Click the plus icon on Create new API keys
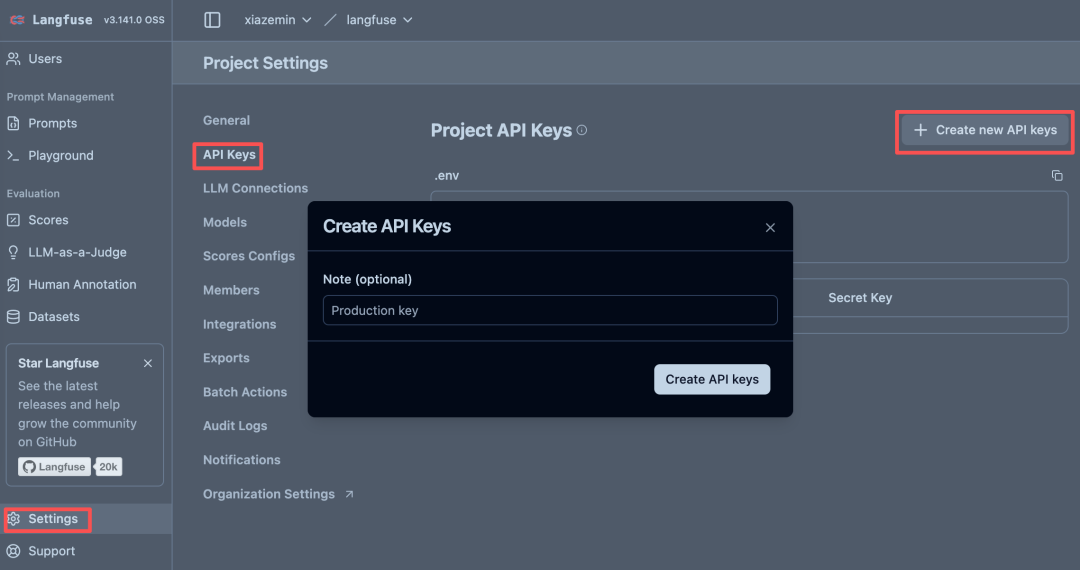1080x570 pixels. pyautogui.click(x=920, y=130)
